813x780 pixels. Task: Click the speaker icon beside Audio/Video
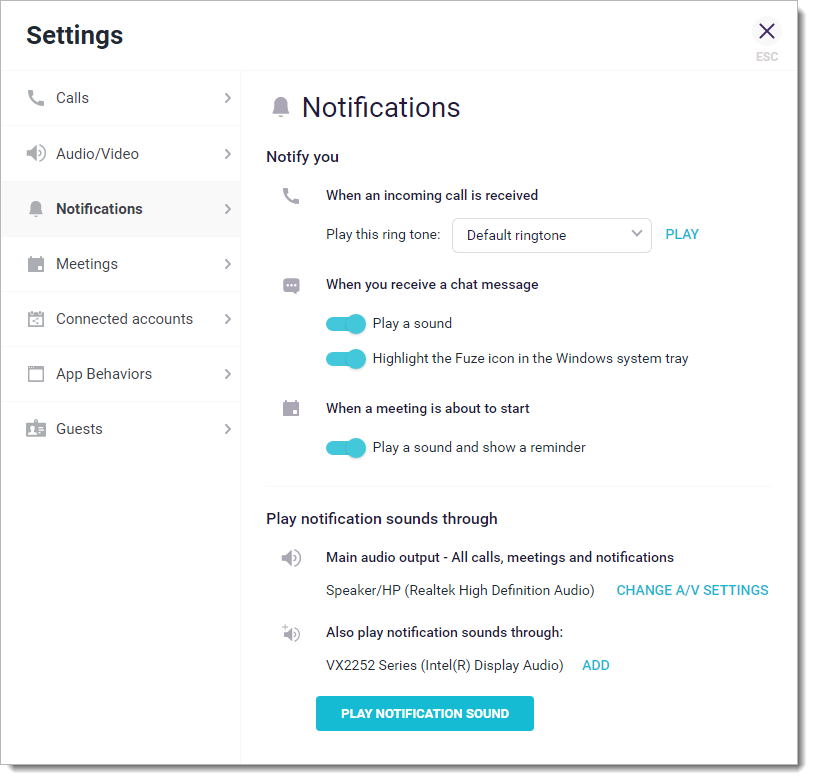point(36,154)
